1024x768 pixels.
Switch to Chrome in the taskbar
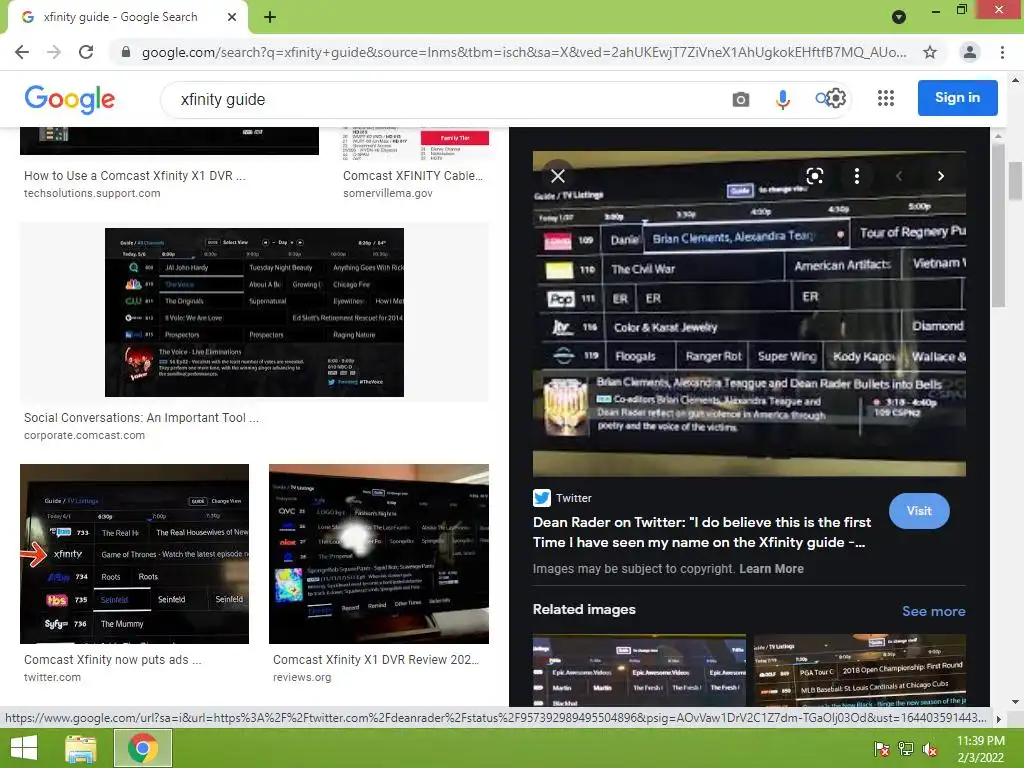click(143, 748)
